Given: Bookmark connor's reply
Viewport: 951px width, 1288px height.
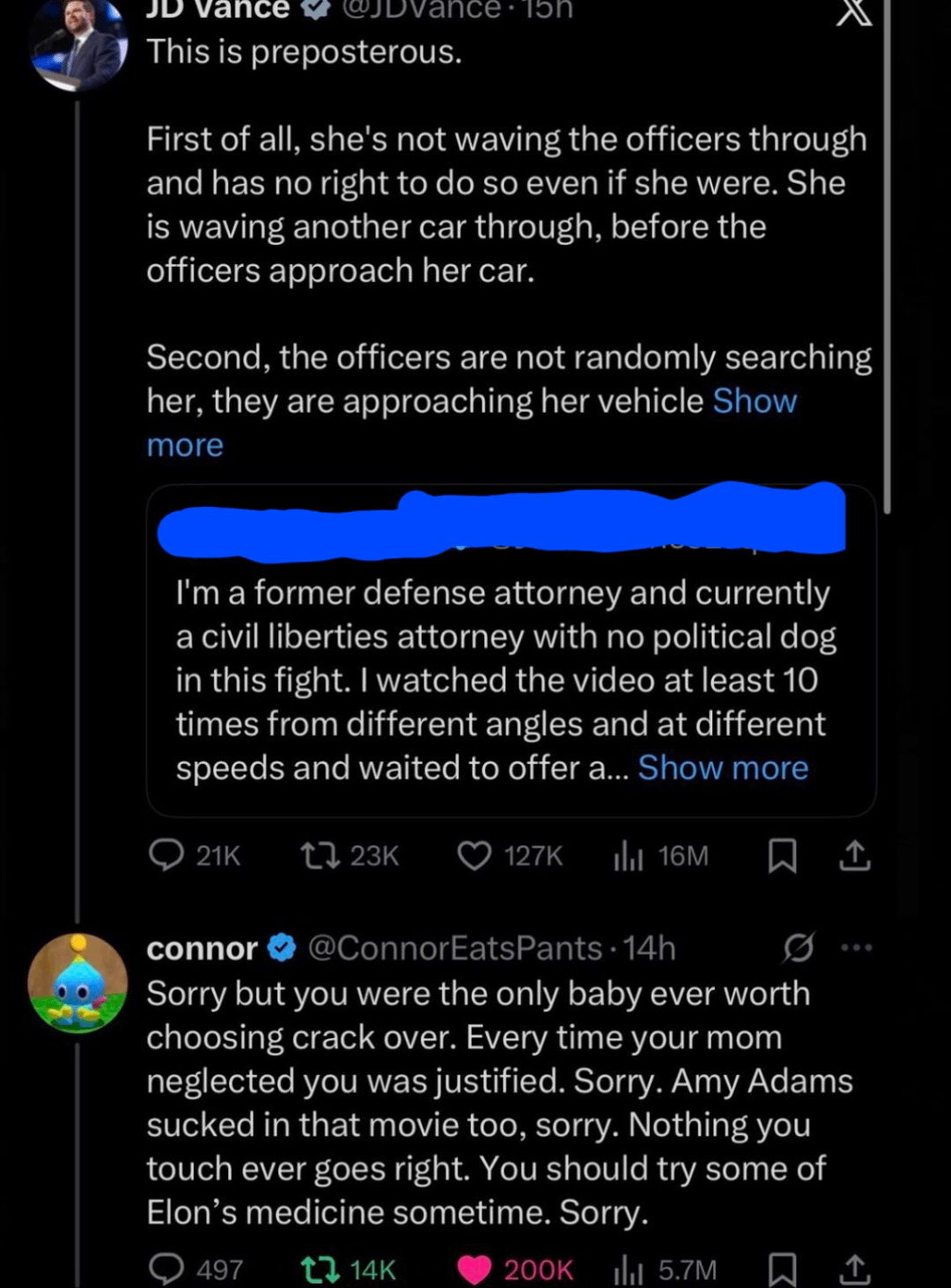Looking at the screenshot, I should tap(782, 1269).
